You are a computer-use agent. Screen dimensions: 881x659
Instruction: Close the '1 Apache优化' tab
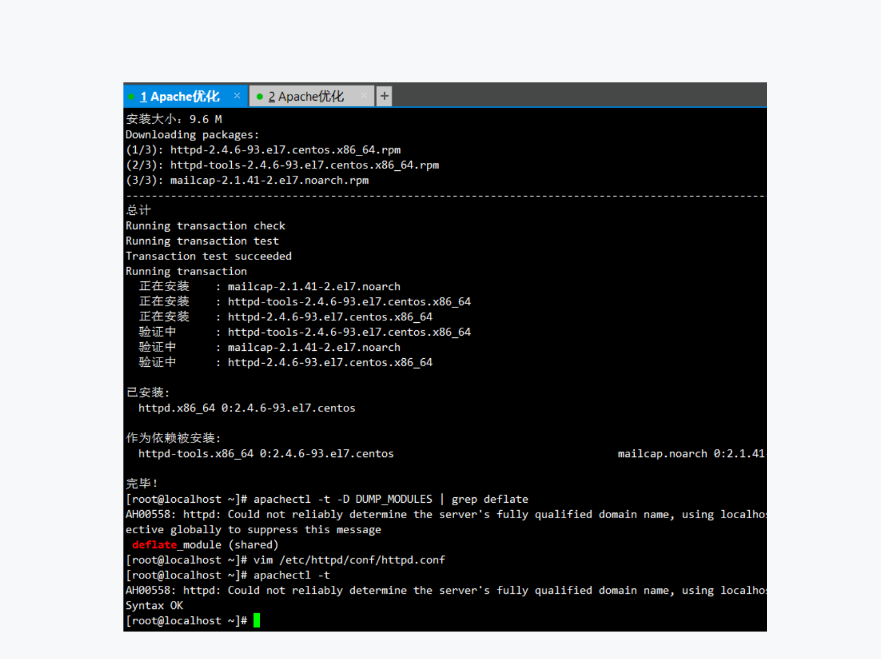pos(237,96)
